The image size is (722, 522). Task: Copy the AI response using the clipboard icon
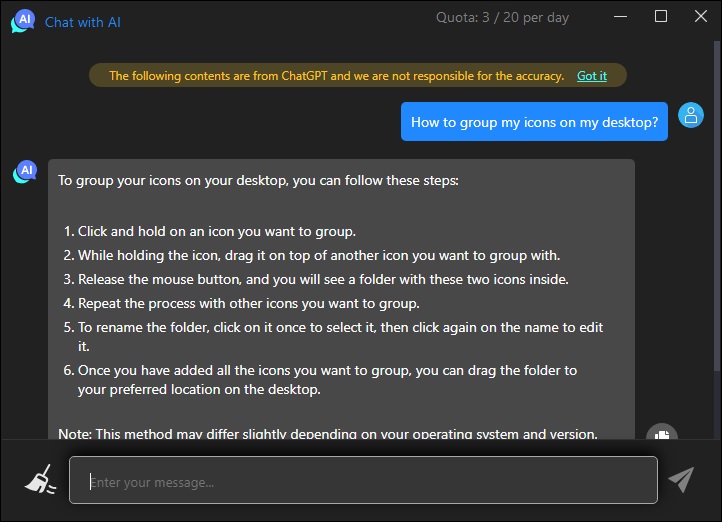point(662,433)
